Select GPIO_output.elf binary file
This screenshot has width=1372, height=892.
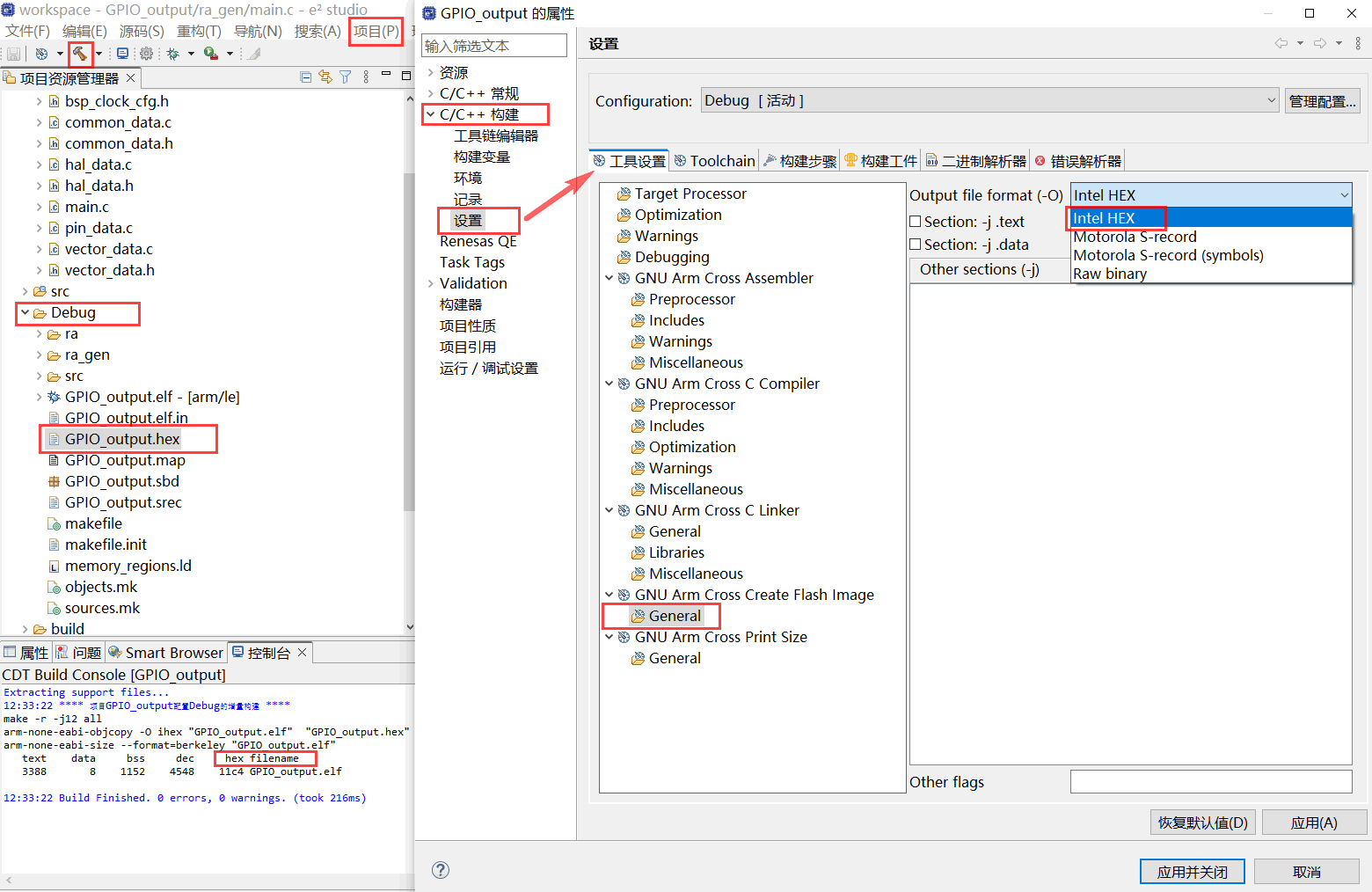(152, 397)
